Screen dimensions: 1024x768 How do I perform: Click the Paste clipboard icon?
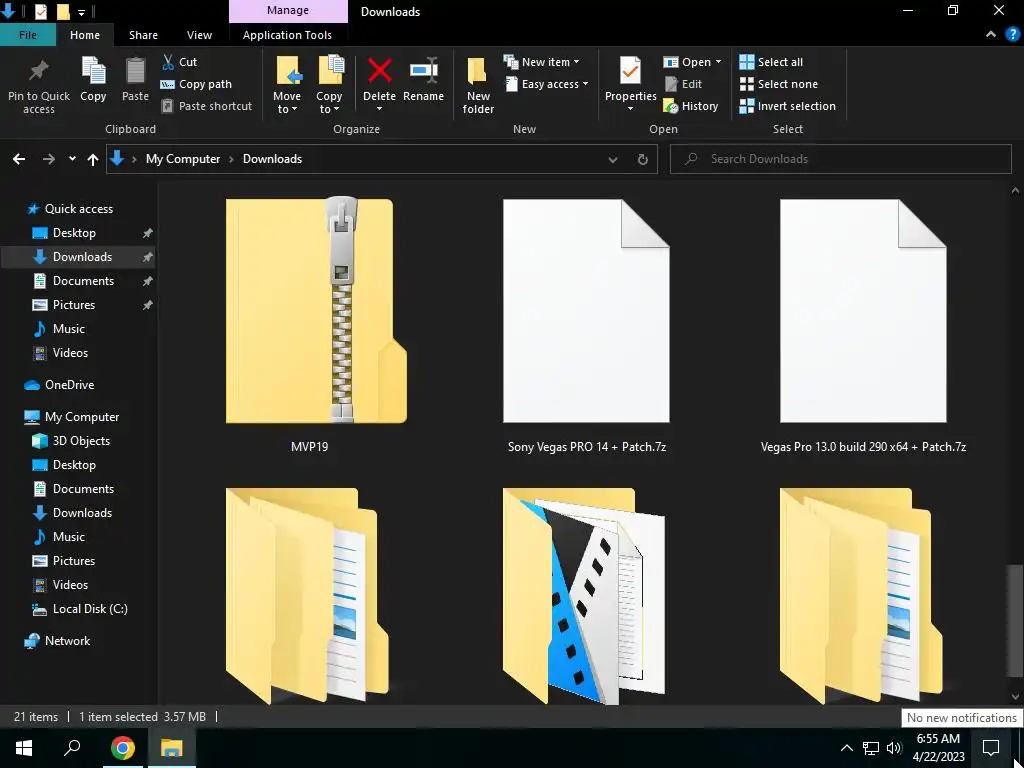click(x=135, y=79)
